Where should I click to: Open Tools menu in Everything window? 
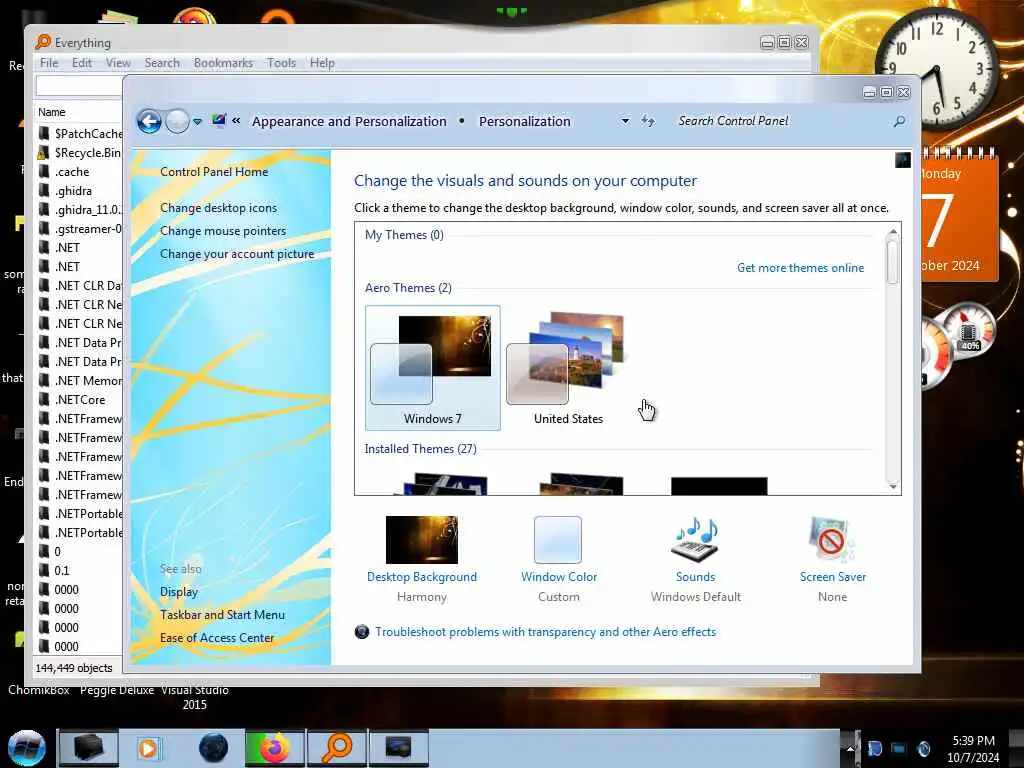[x=281, y=63]
